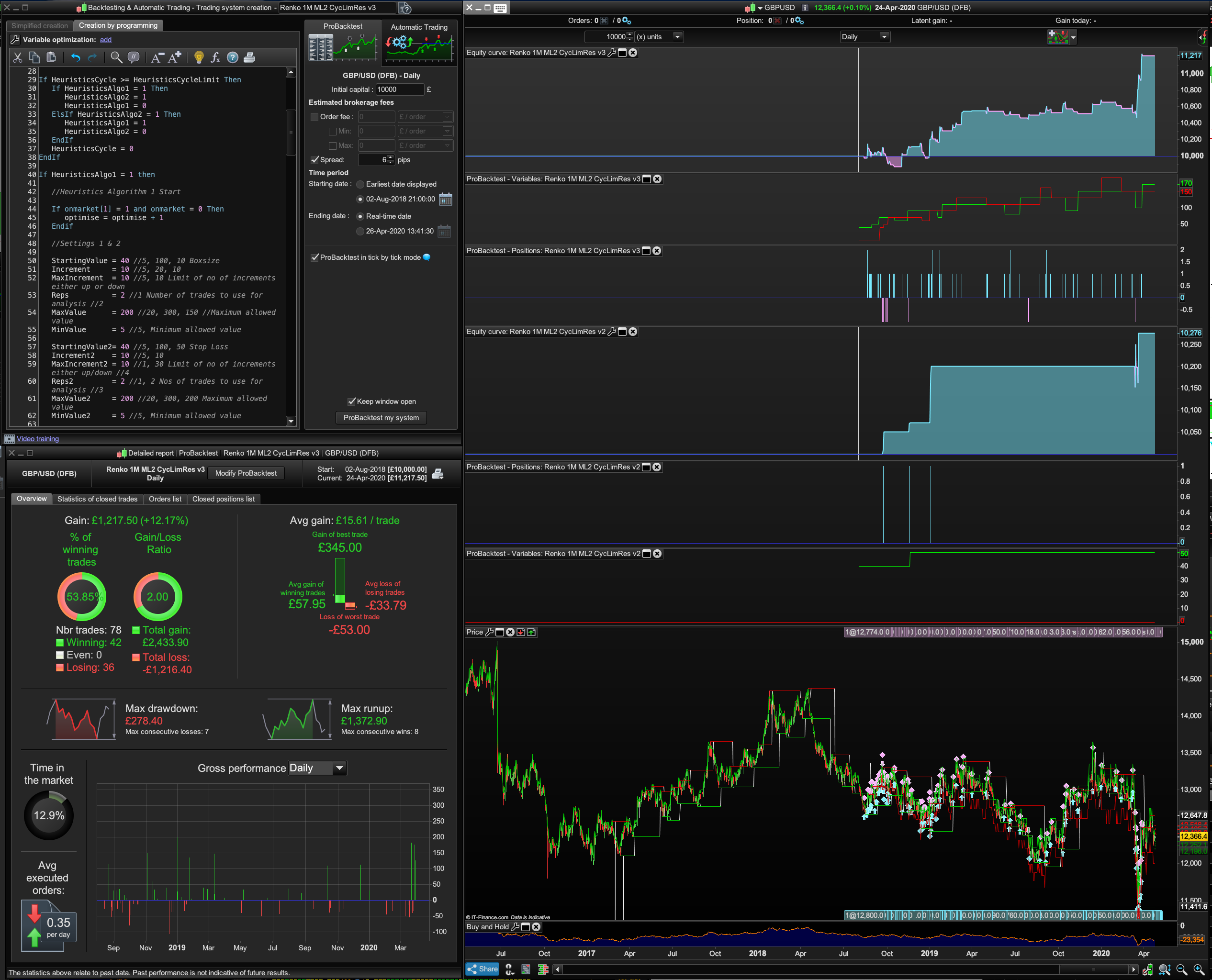Select Earliest date displayed radio button
Image resolution: width=1212 pixels, height=980 pixels.
tap(360, 184)
